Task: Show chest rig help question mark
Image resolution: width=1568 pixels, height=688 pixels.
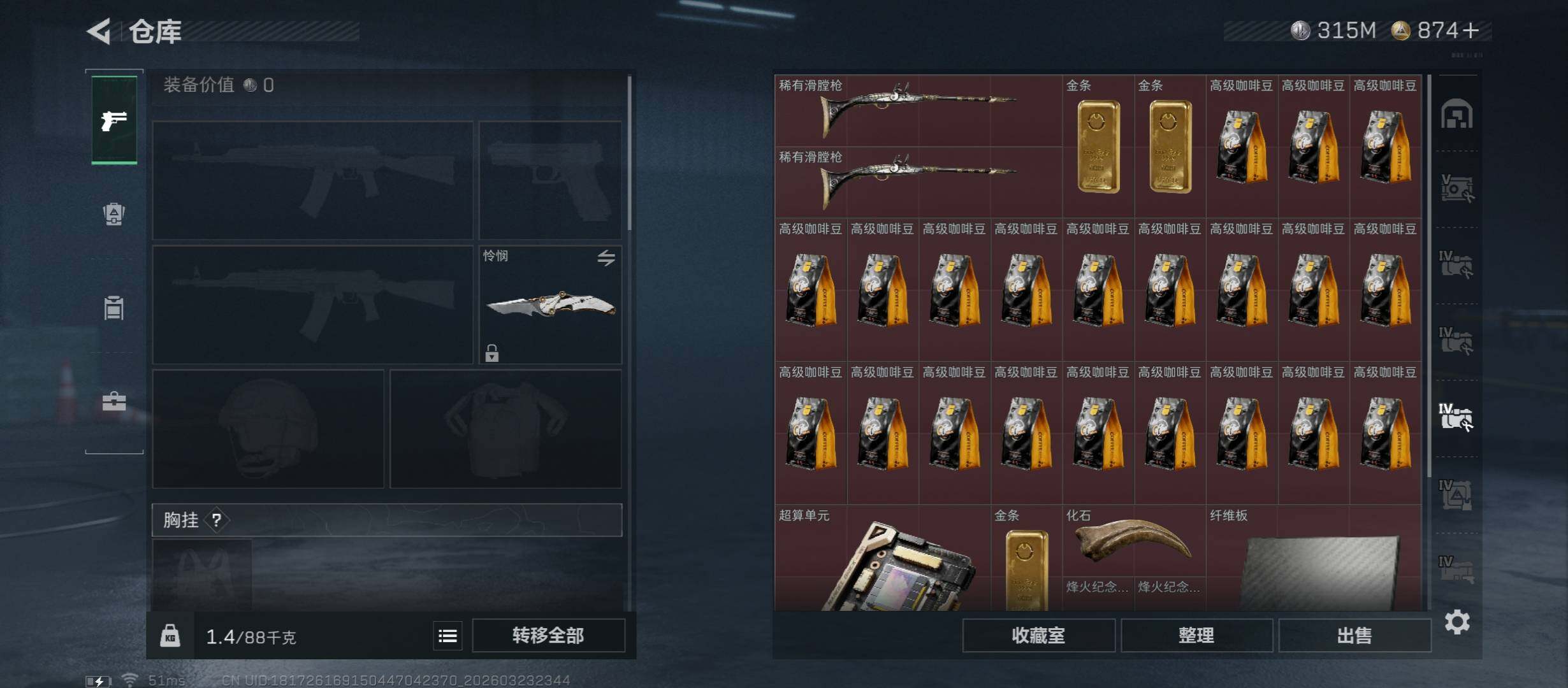Action: coord(217,520)
